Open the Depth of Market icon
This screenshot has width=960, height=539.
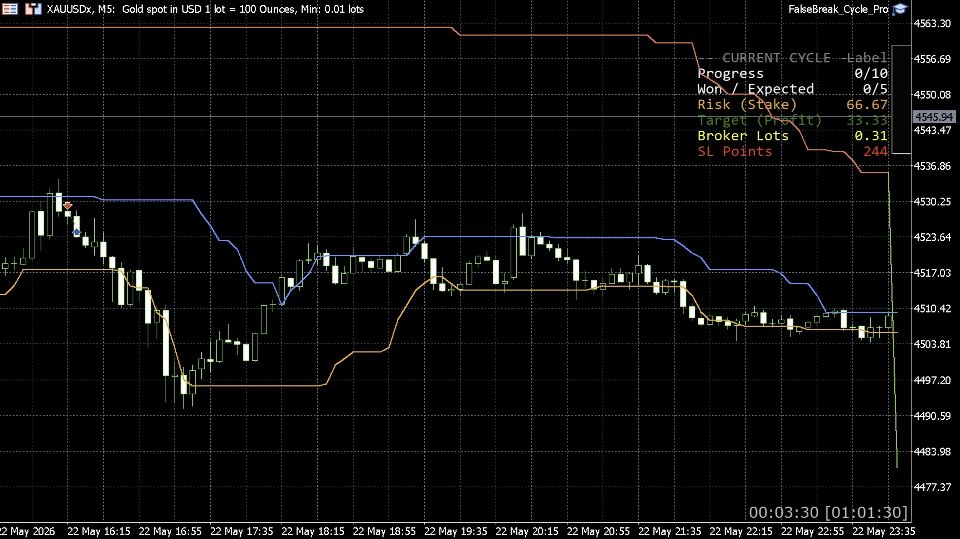[33, 9]
